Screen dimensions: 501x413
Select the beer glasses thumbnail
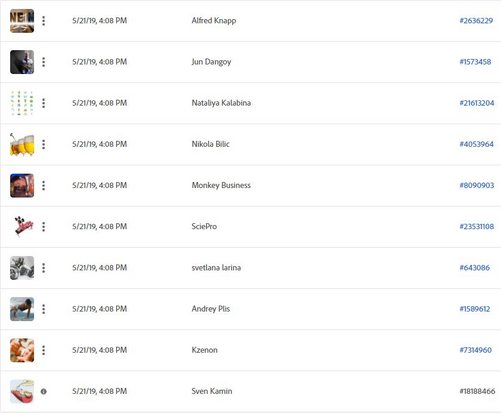(x=22, y=144)
